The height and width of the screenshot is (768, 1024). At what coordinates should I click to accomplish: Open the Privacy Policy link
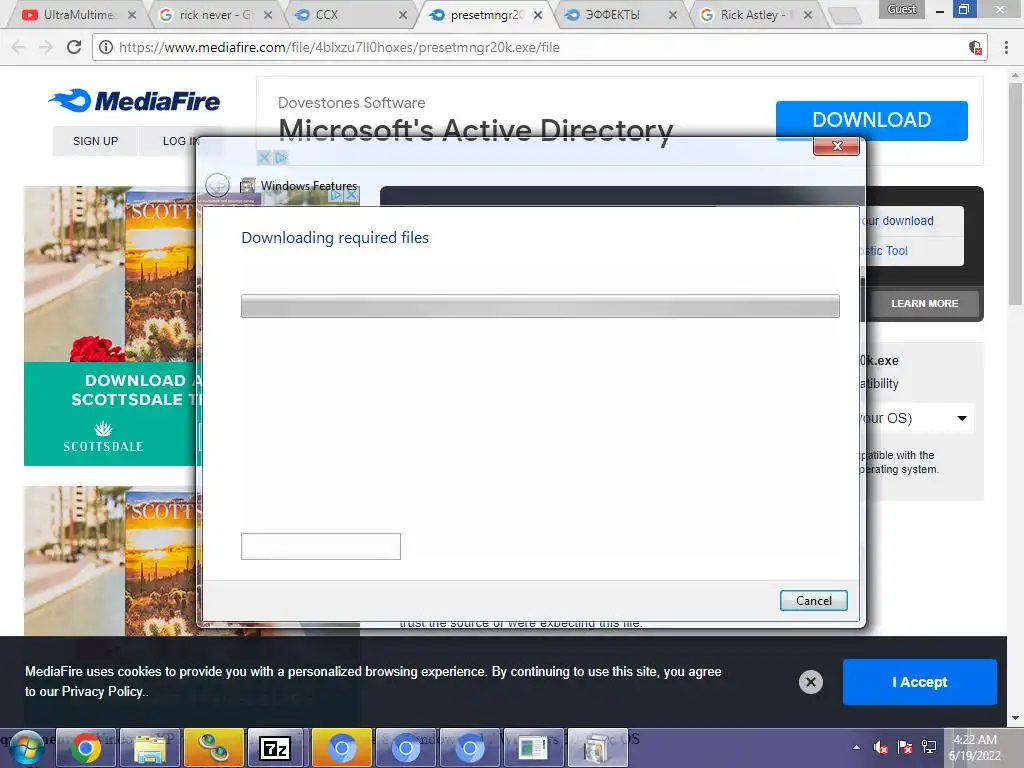(x=103, y=692)
